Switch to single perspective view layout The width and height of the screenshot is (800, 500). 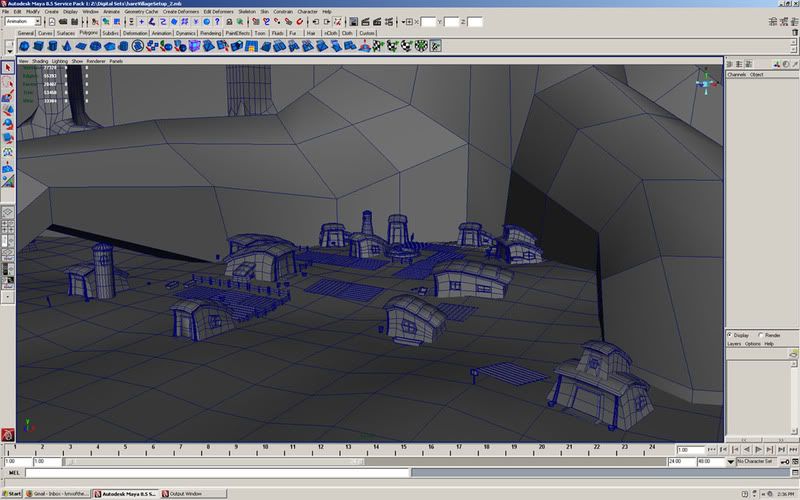[8, 212]
